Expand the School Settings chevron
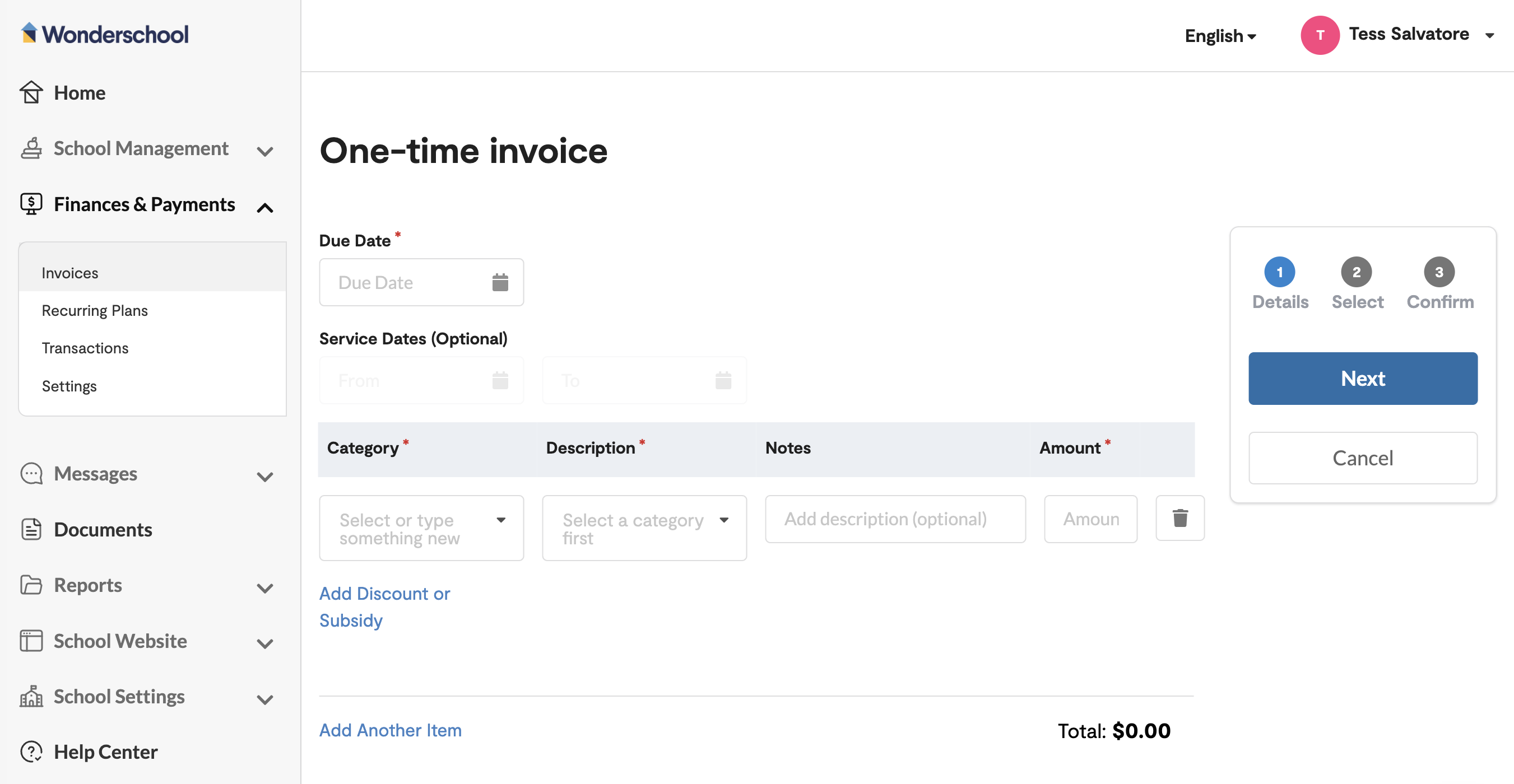The image size is (1514, 784). click(x=265, y=699)
